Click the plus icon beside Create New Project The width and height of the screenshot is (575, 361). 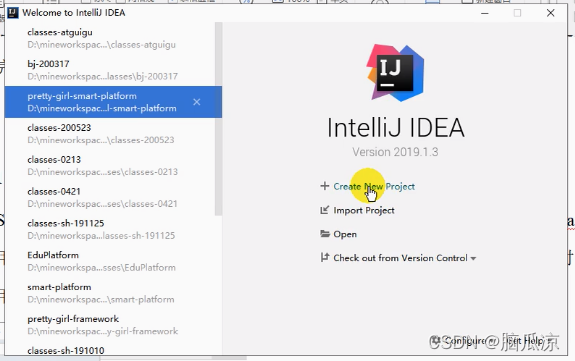point(325,186)
